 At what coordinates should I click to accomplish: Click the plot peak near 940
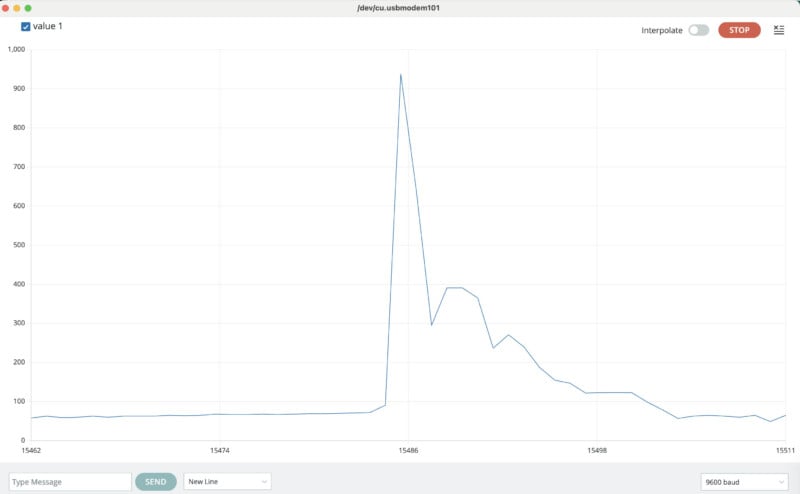click(401, 75)
